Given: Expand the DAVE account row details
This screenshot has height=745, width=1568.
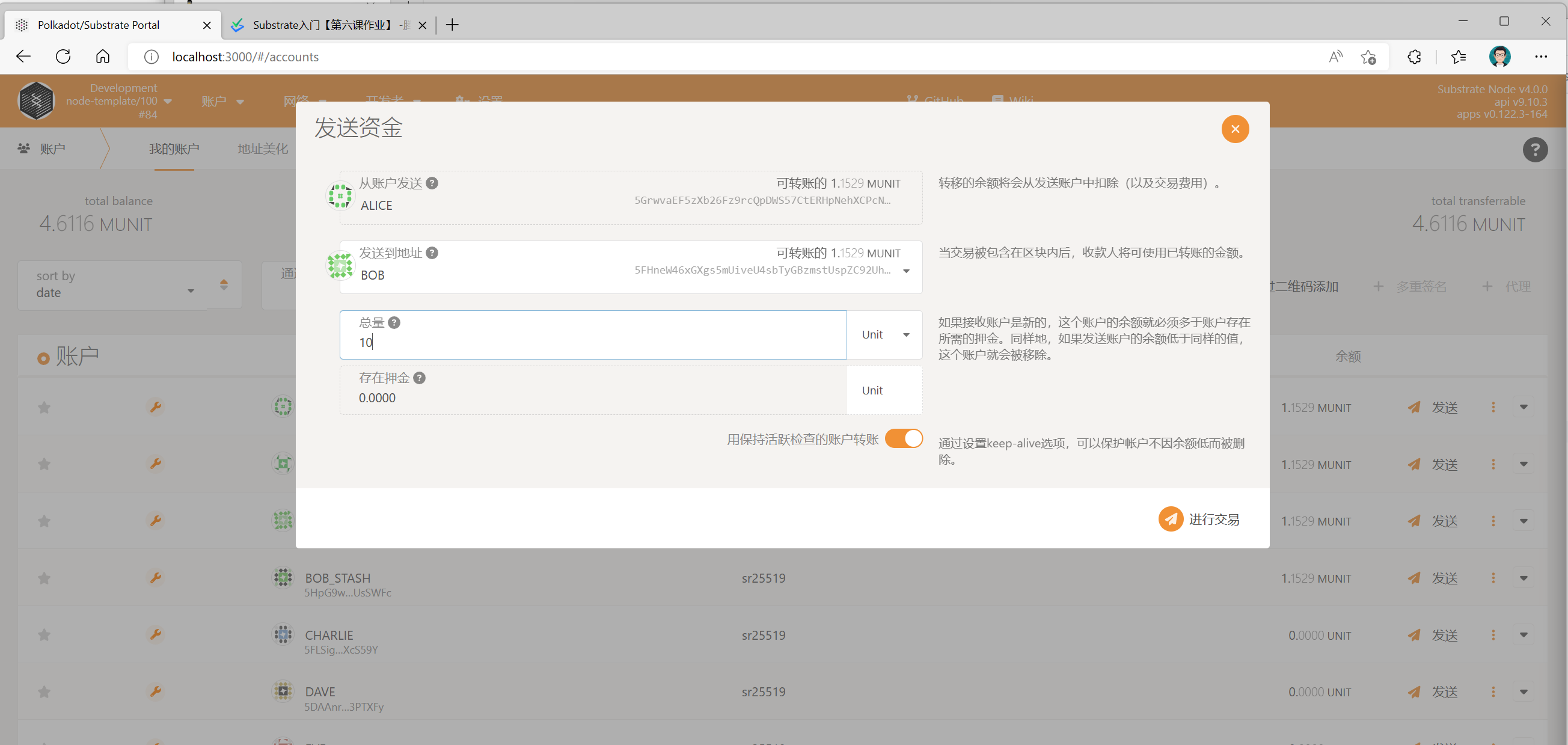Looking at the screenshot, I should (1523, 691).
